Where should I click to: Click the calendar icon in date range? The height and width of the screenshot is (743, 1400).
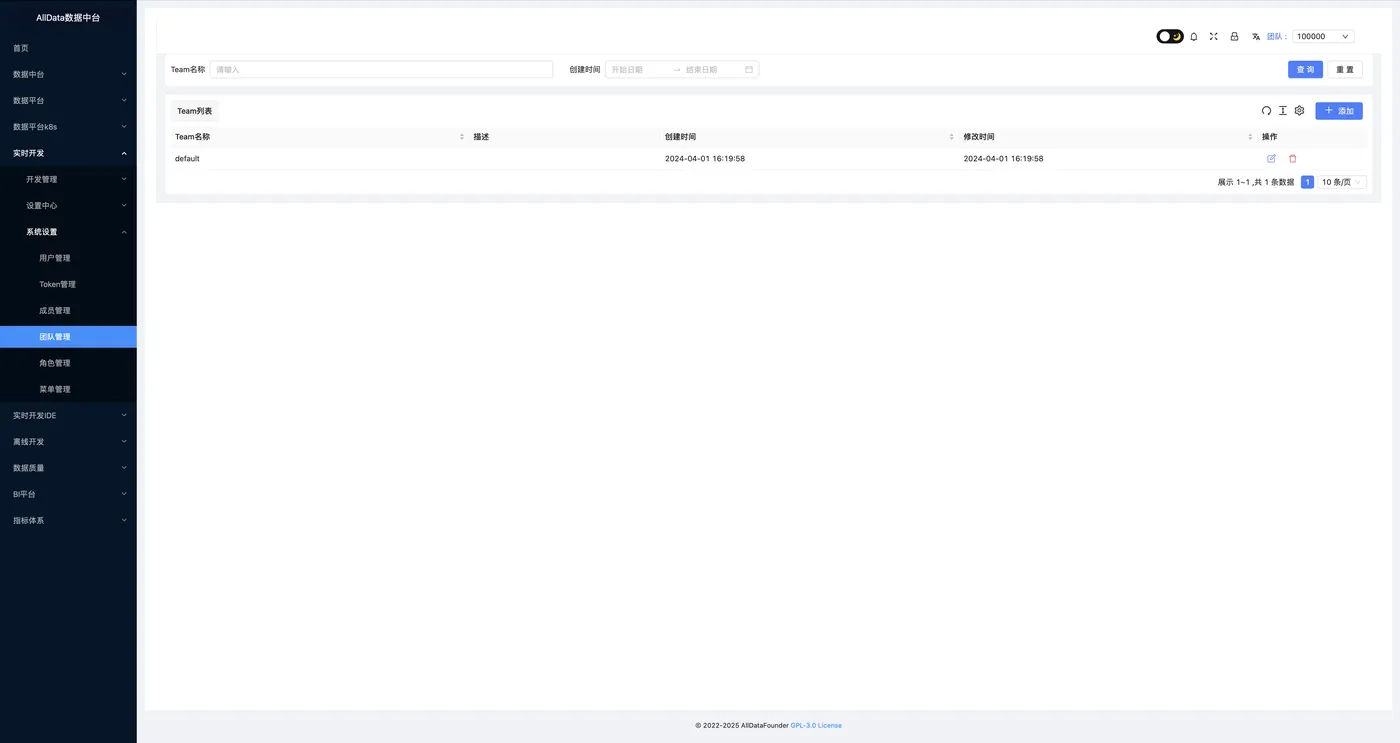(749, 69)
